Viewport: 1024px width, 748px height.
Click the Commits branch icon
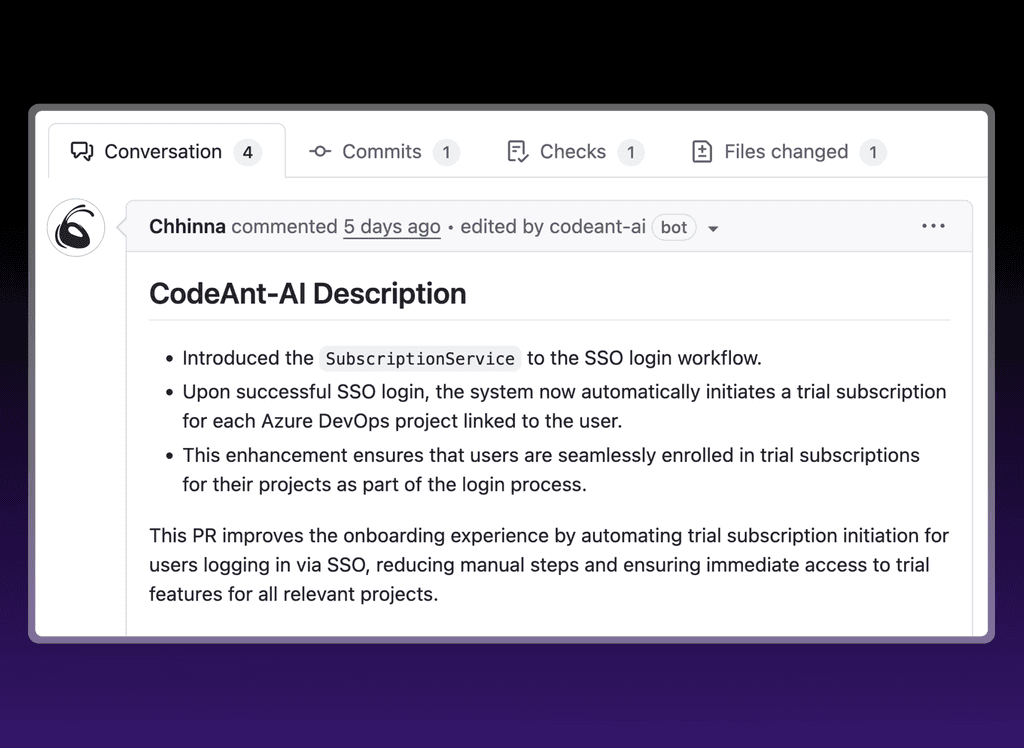pos(319,151)
